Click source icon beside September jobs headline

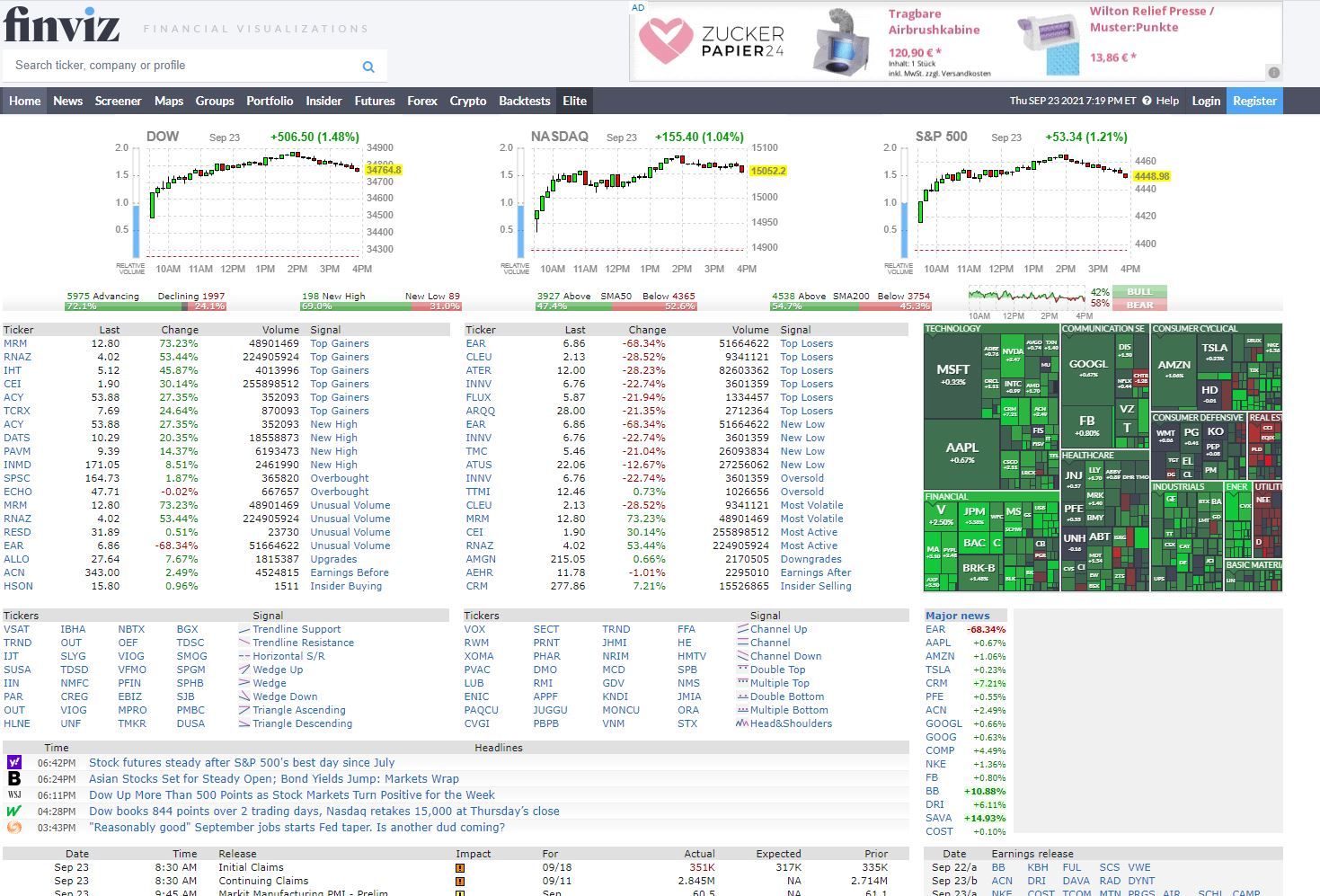(14, 827)
